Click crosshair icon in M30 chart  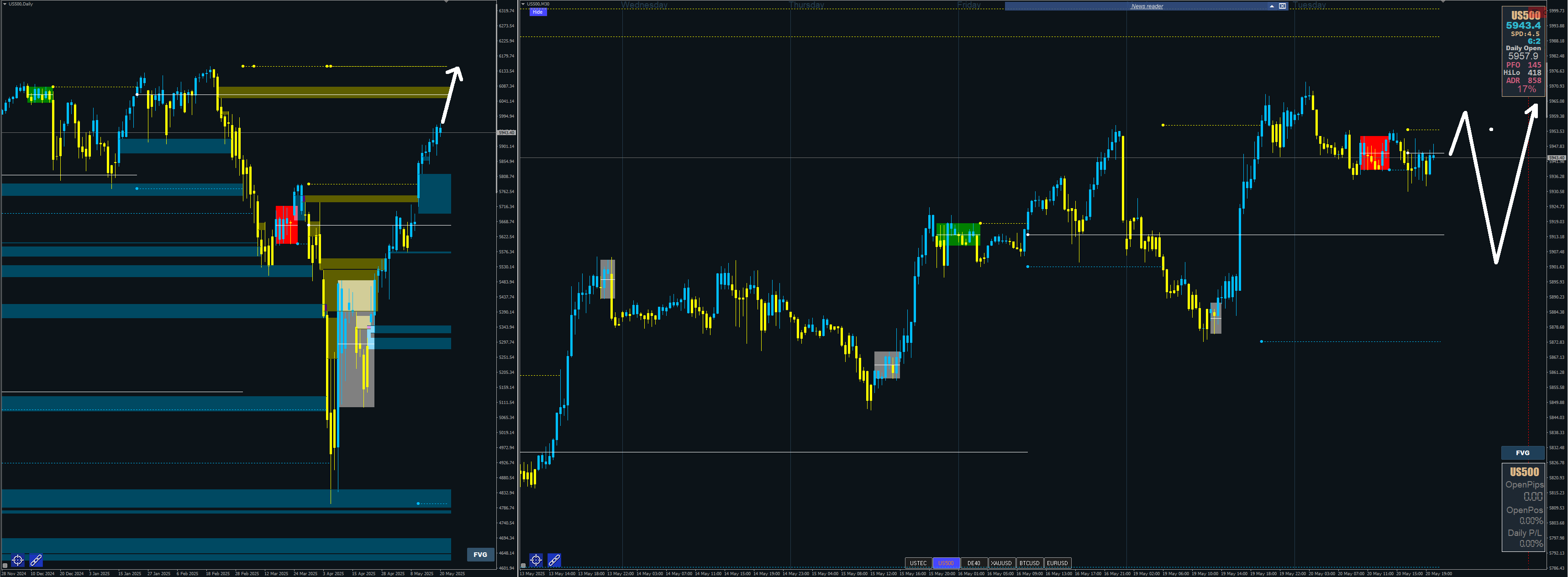point(536,560)
